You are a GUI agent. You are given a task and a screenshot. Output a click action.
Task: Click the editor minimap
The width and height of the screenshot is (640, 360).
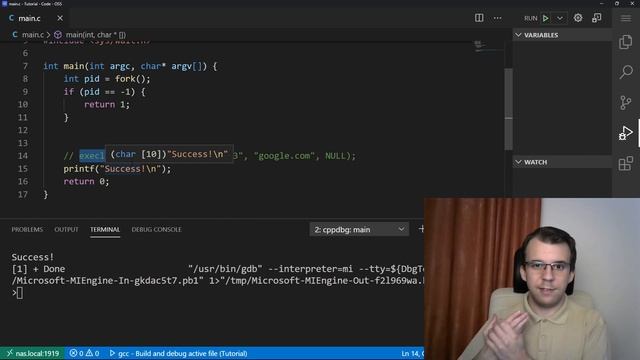point(489,47)
